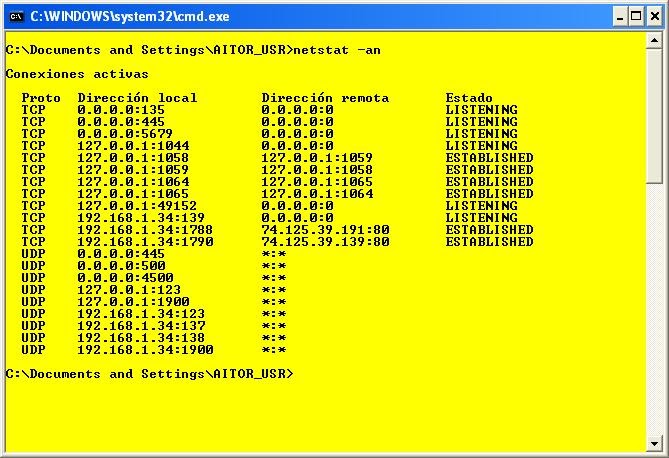Click local address 0.0.0.0:5679

pos(125,134)
